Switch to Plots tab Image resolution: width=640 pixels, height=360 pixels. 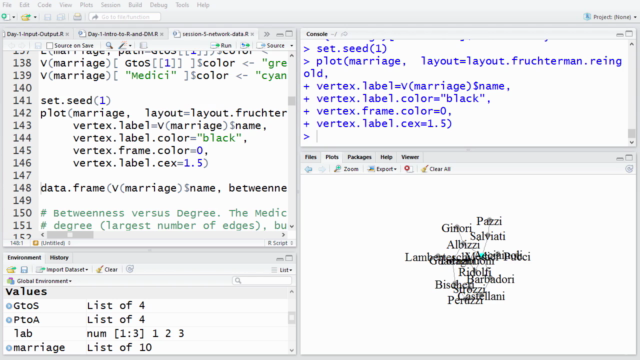(x=332, y=157)
